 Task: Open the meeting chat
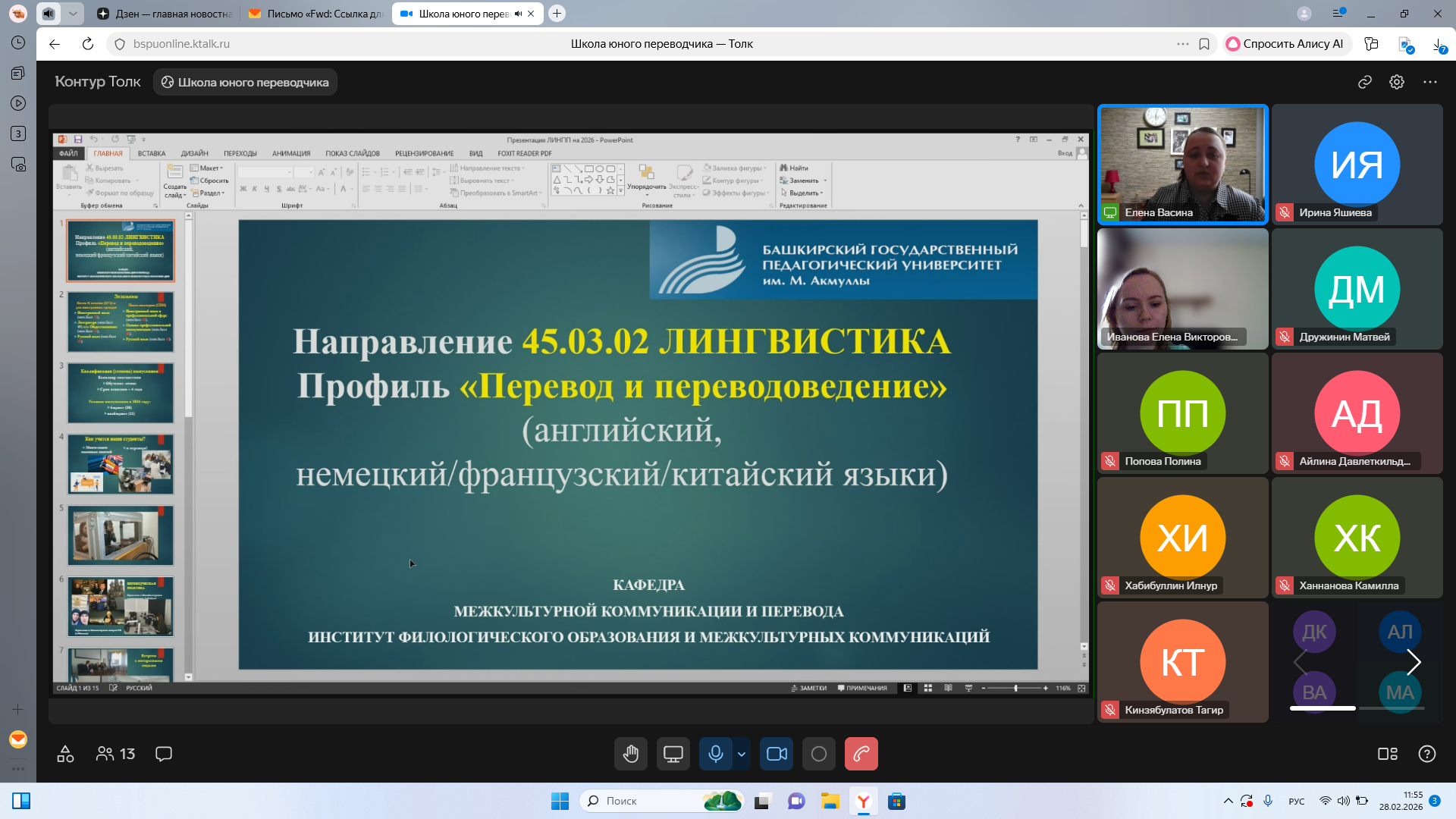pyautogui.click(x=164, y=754)
